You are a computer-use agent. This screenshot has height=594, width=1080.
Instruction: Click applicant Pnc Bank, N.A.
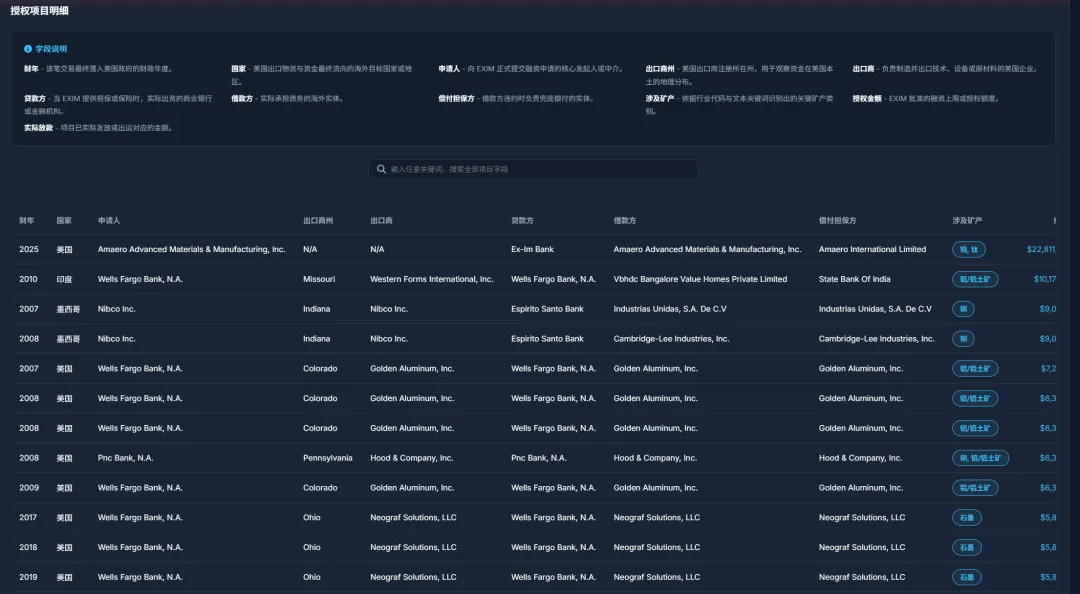125,458
